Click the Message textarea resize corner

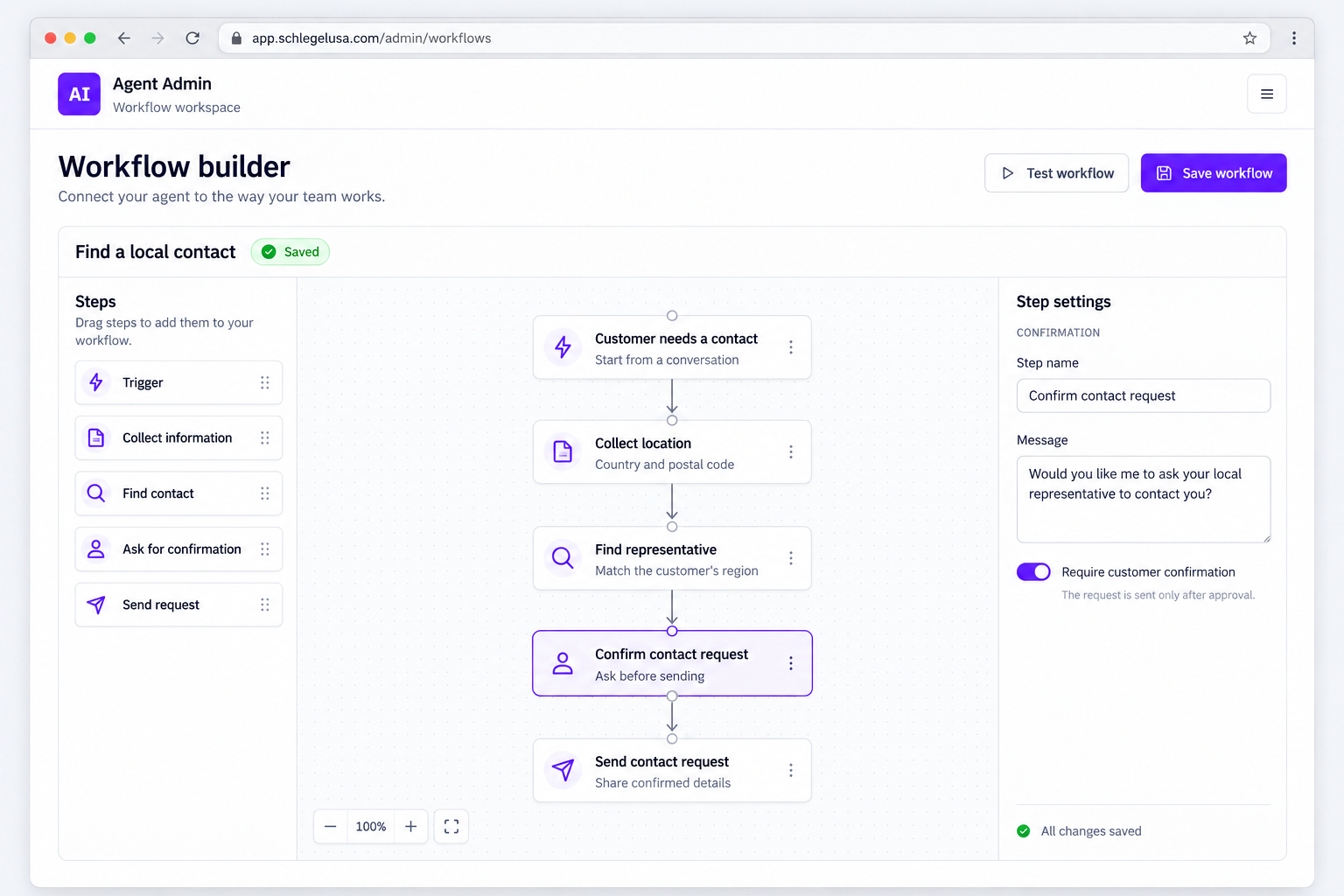(x=1266, y=538)
